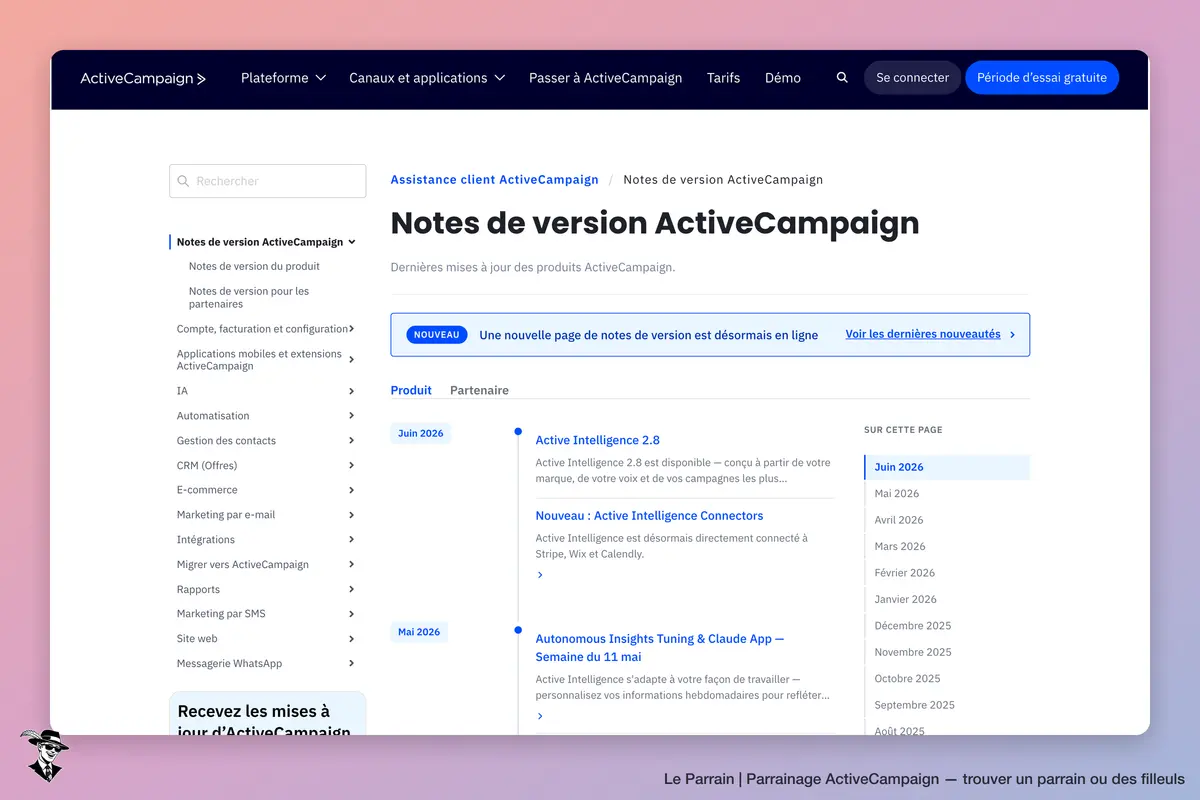The width and height of the screenshot is (1200, 800).
Task: Expand the Site web section
Action: coord(352,639)
